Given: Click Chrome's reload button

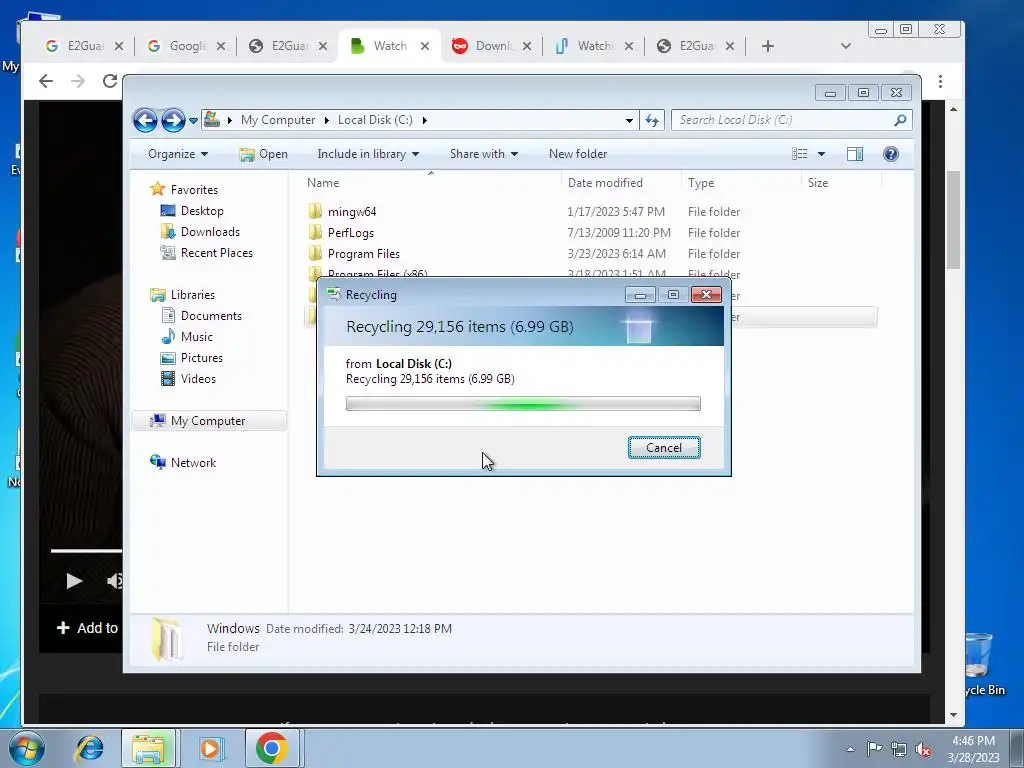Looking at the screenshot, I should [110, 81].
